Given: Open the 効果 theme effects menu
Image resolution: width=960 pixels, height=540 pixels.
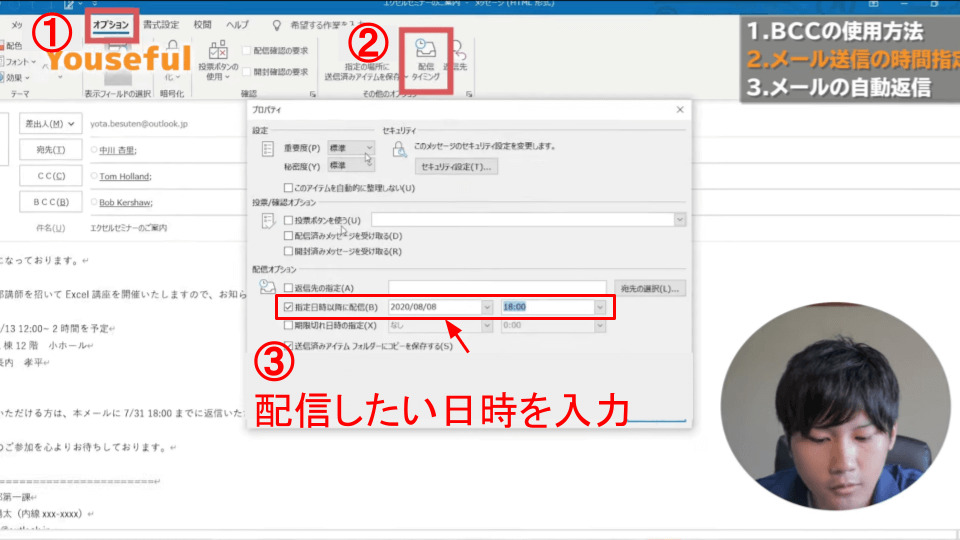Looking at the screenshot, I should [x=15, y=78].
